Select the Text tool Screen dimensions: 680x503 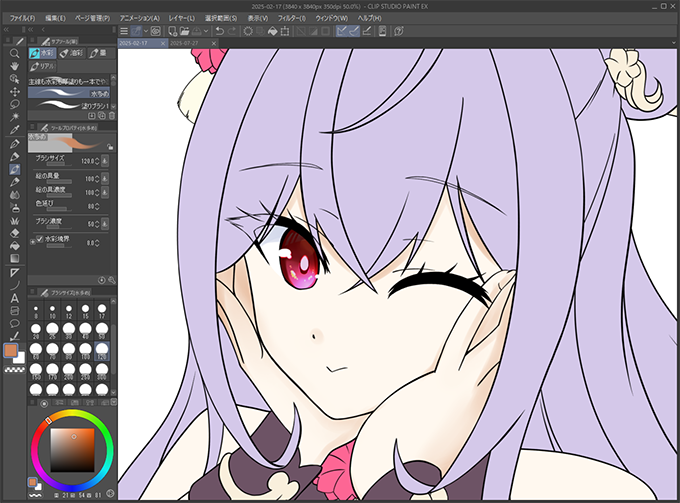(14, 298)
